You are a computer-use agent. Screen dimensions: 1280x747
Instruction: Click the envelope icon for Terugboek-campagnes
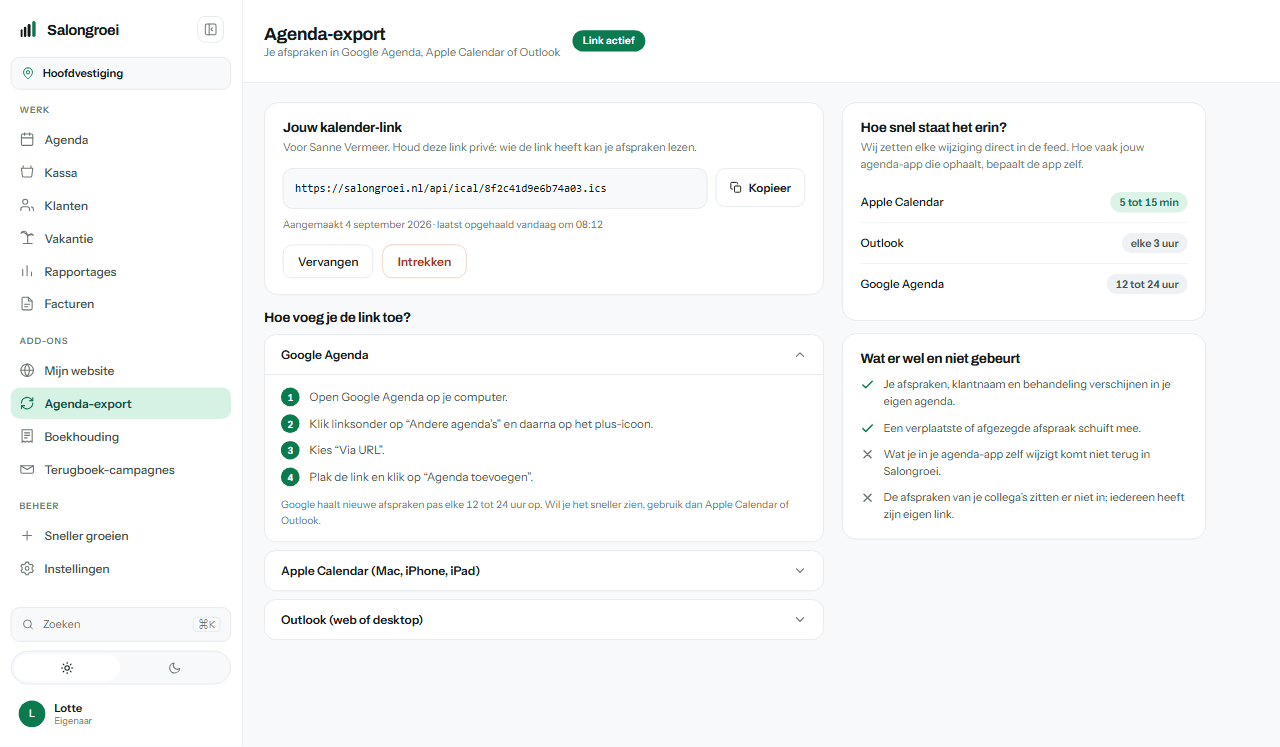pos(27,470)
